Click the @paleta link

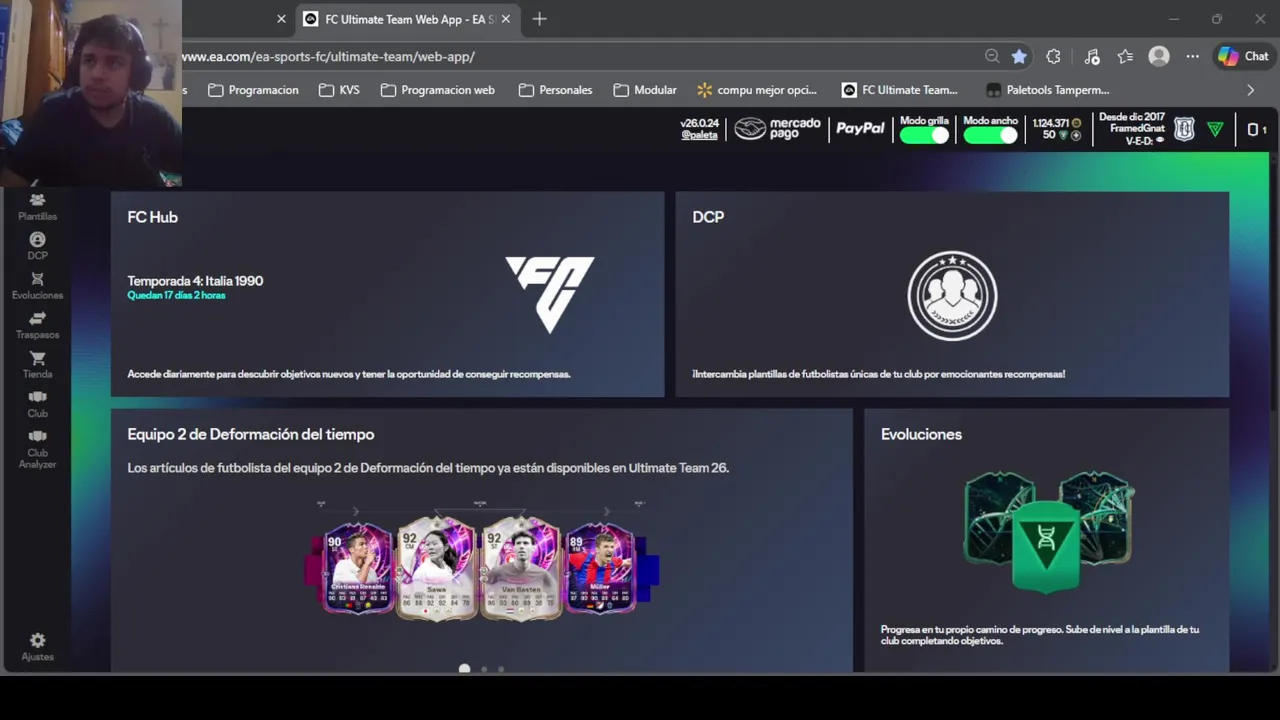tap(700, 135)
